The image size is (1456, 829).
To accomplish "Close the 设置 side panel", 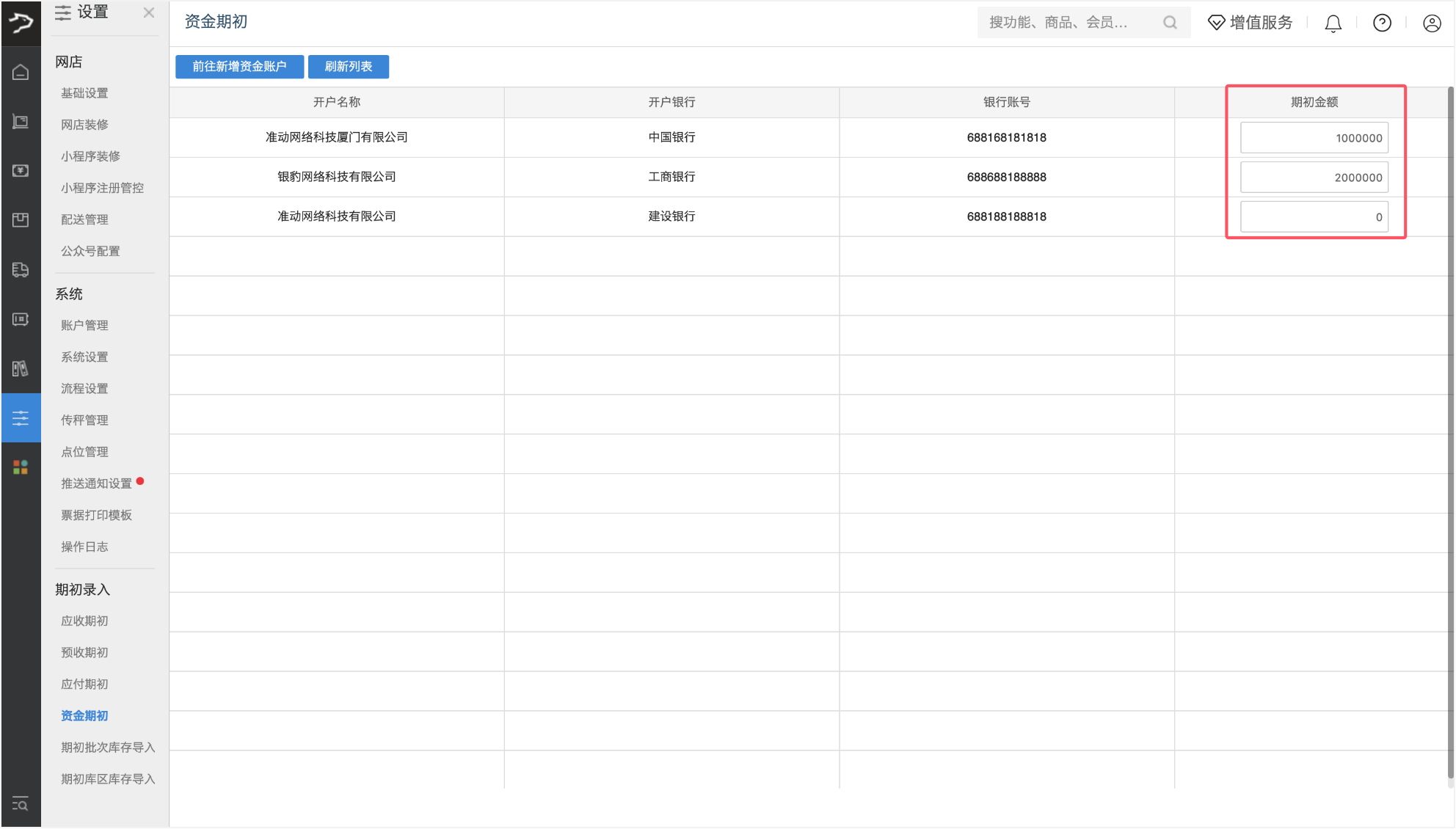I will point(149,12).
